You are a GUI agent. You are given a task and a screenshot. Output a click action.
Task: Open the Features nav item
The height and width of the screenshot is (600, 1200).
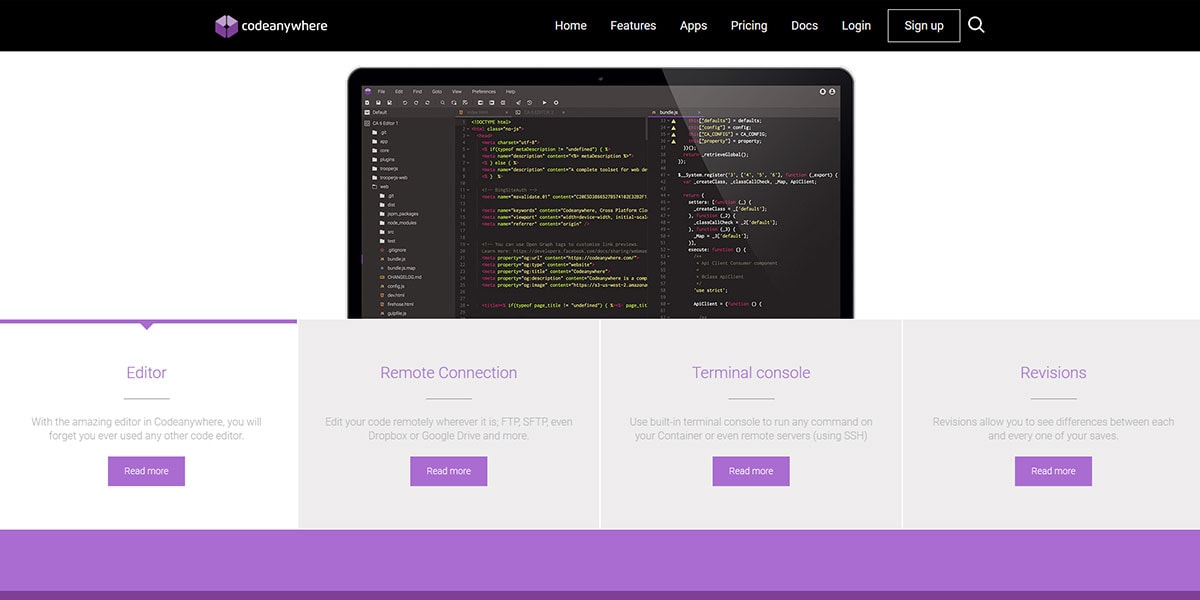(x=633, y=26)
